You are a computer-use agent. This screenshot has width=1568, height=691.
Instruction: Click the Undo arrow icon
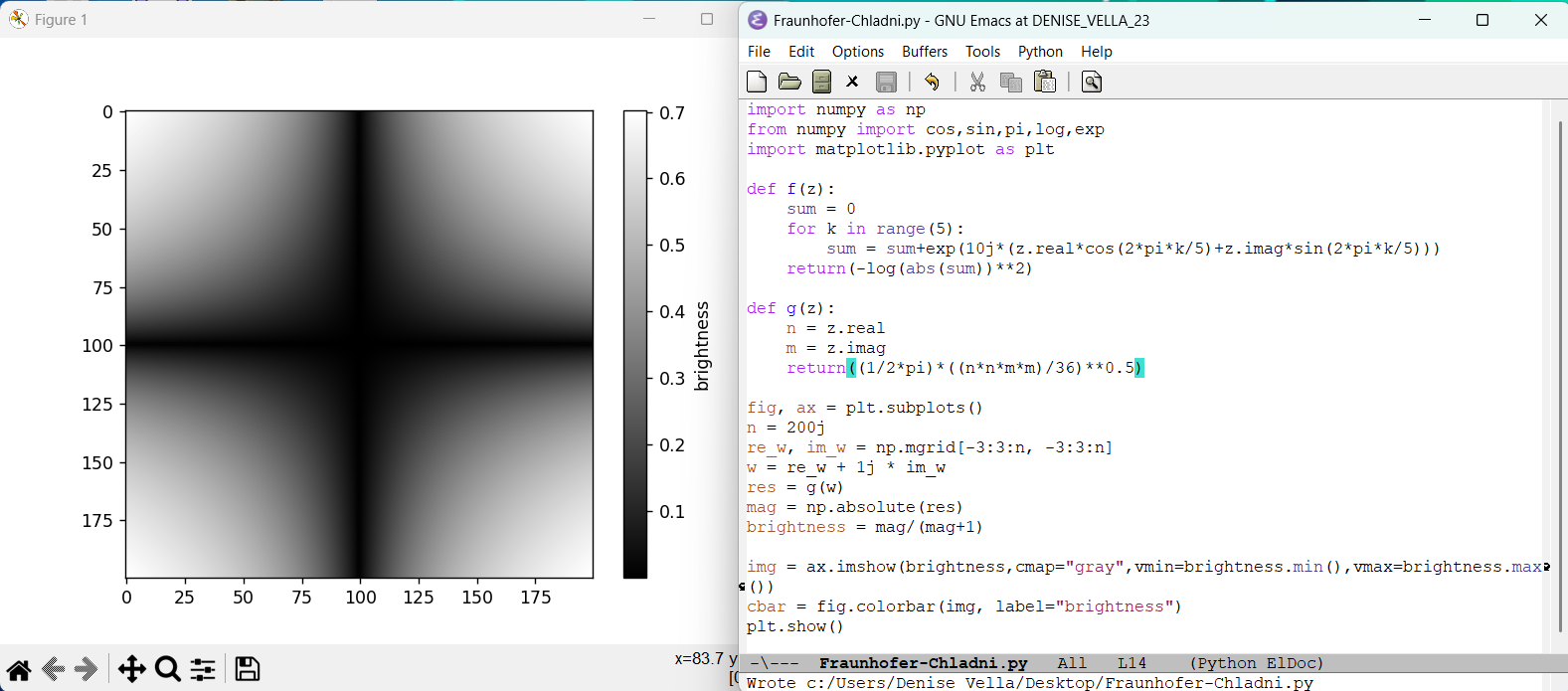coord(932,82)
